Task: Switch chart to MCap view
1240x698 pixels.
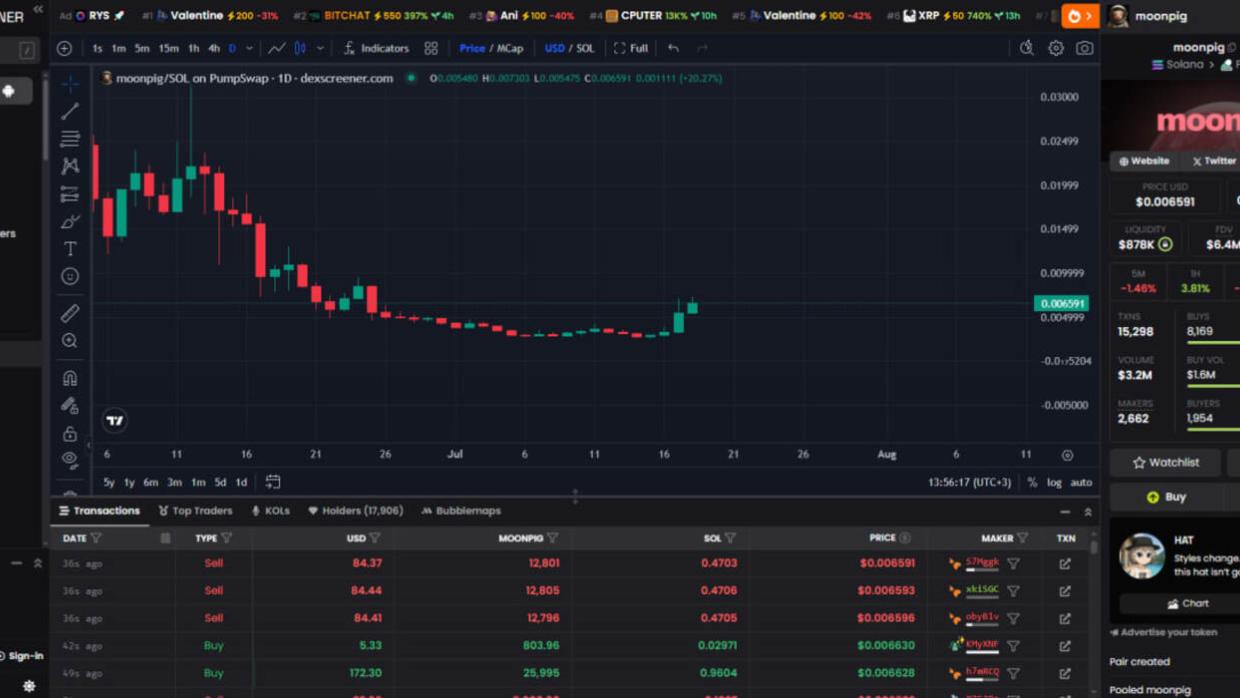Action: 509,48
